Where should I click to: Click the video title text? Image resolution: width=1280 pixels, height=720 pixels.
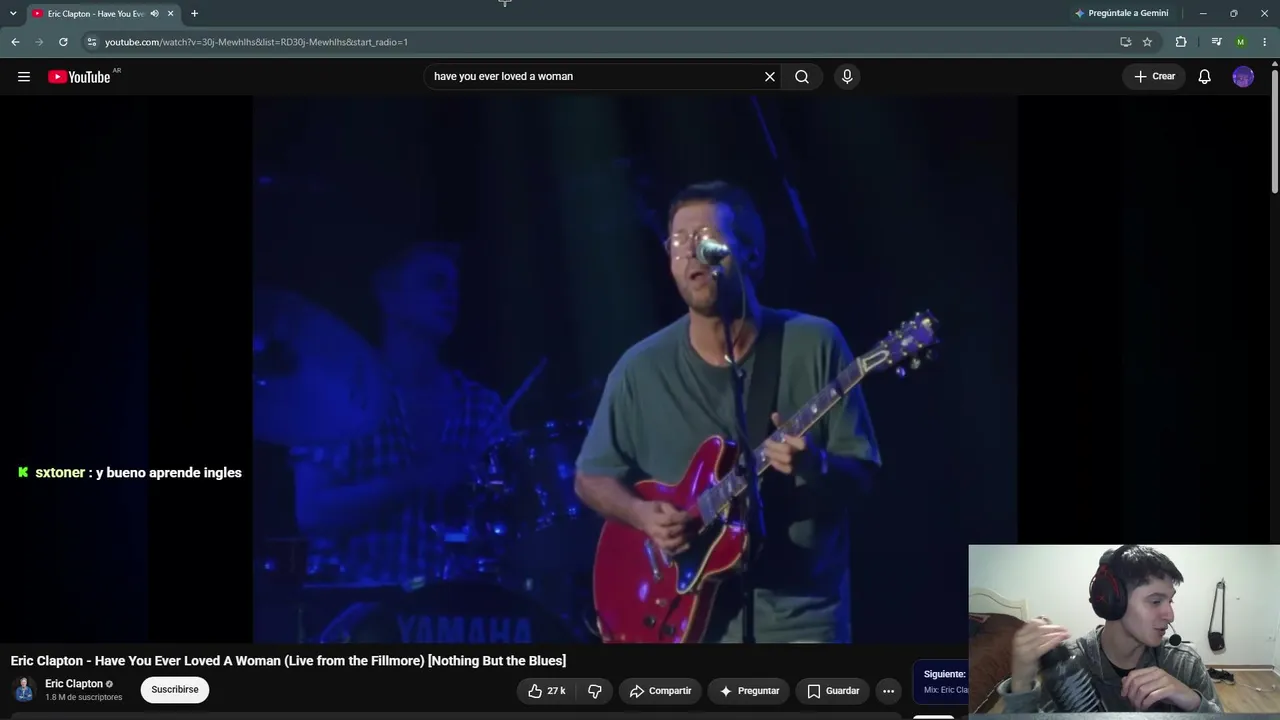point(288,661)
